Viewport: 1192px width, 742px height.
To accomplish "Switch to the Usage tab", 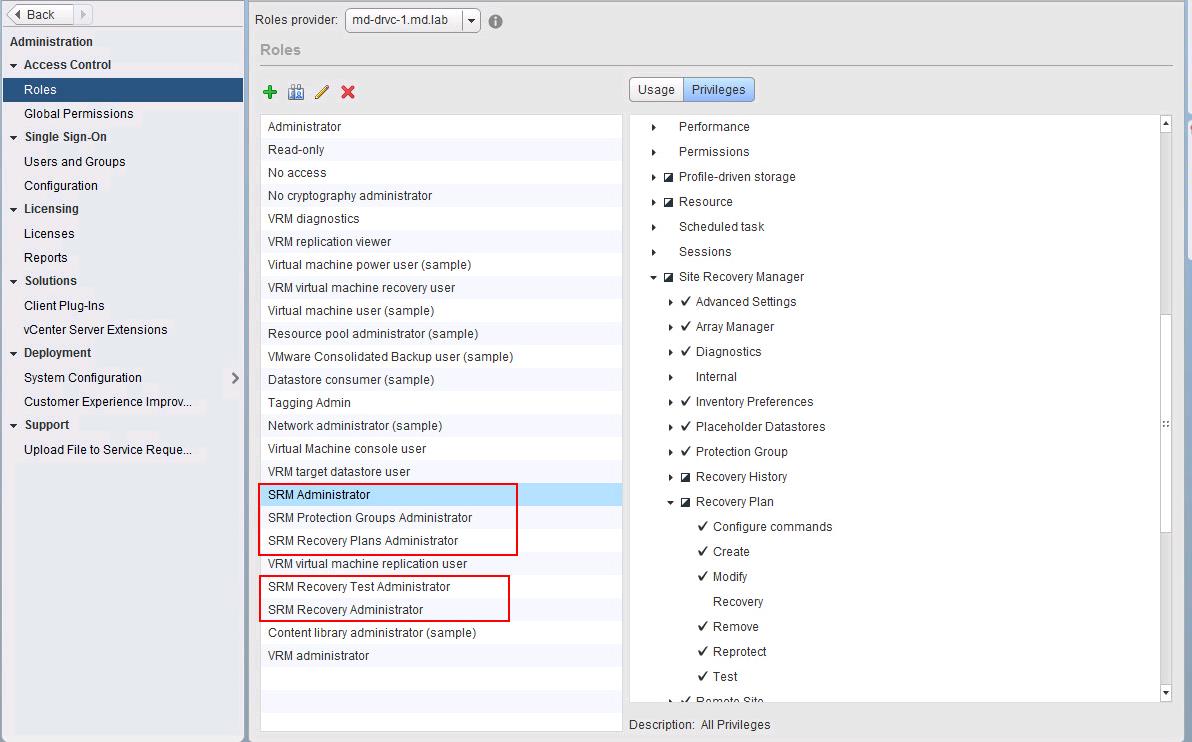I will coord(656,90).
